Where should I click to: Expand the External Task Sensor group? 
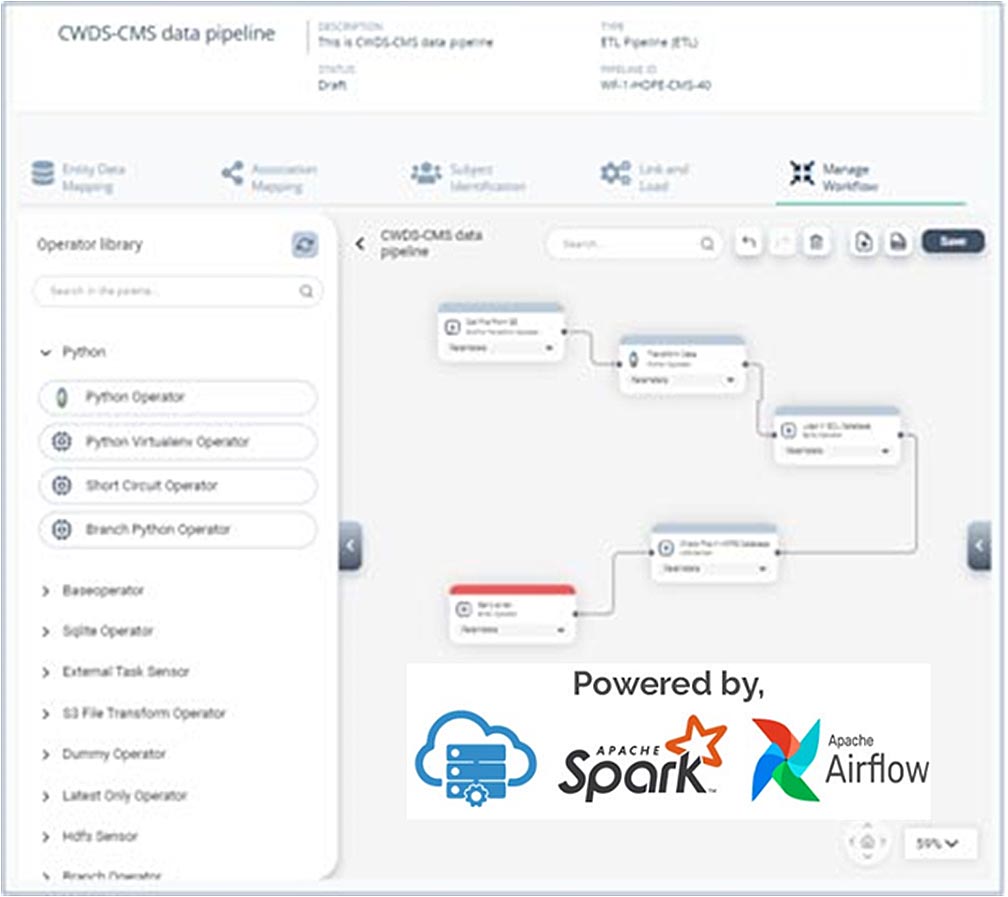pyautogui.click(x=46, y=673)
